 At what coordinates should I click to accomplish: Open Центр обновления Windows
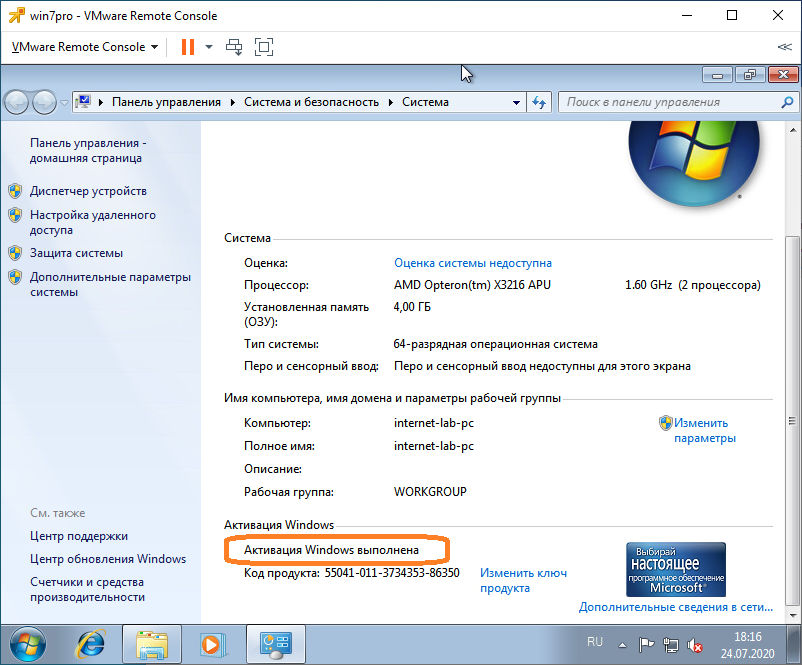coord(108,559)
